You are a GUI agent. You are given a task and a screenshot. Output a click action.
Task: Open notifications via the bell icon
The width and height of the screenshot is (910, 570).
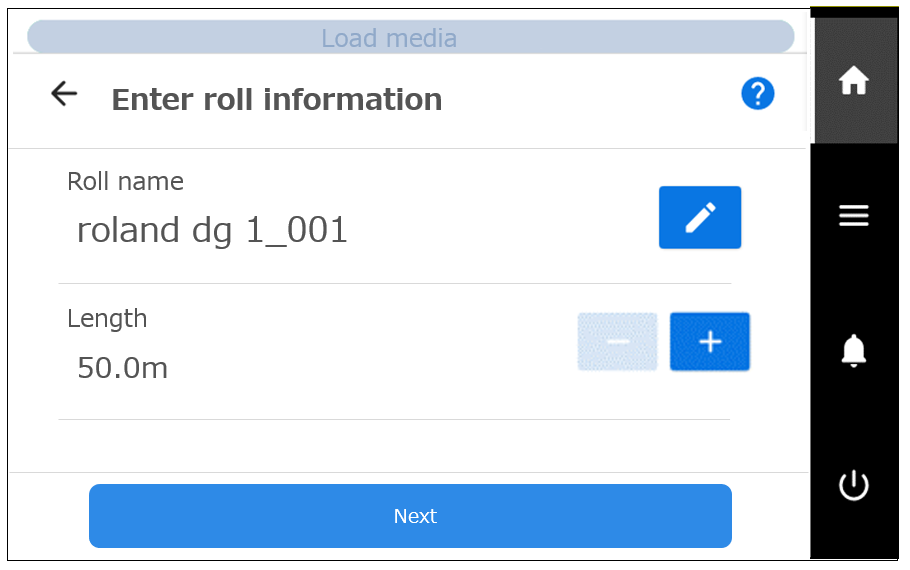click(853, 350)
